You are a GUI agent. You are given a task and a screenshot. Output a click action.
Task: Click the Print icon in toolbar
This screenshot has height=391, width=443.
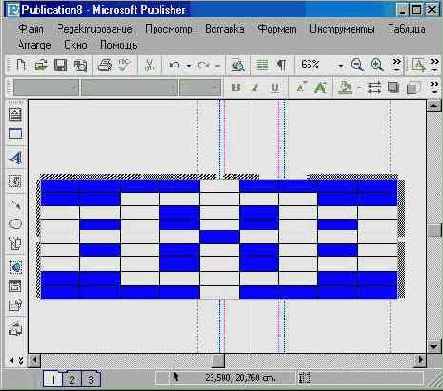click(x=104, y=65)
